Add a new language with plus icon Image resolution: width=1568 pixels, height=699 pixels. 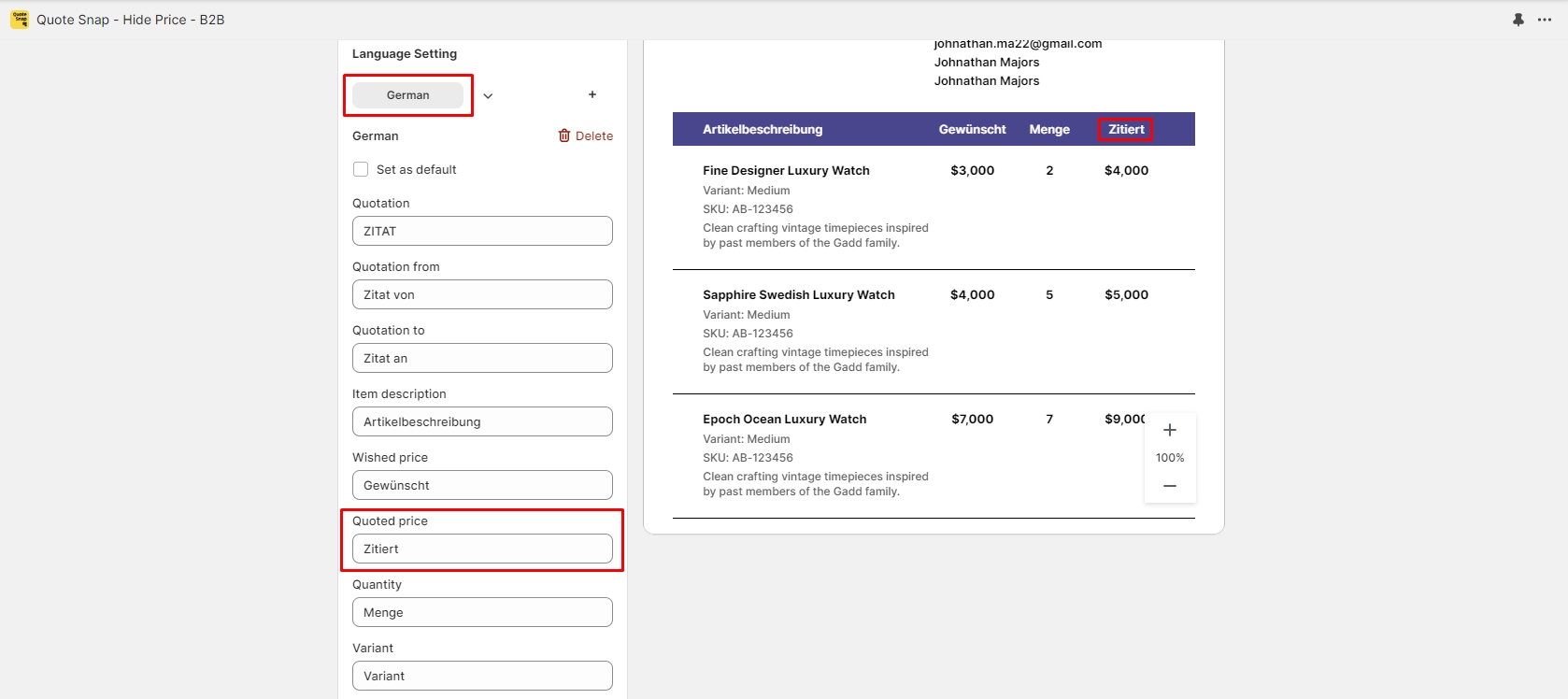tap(592, 94)
